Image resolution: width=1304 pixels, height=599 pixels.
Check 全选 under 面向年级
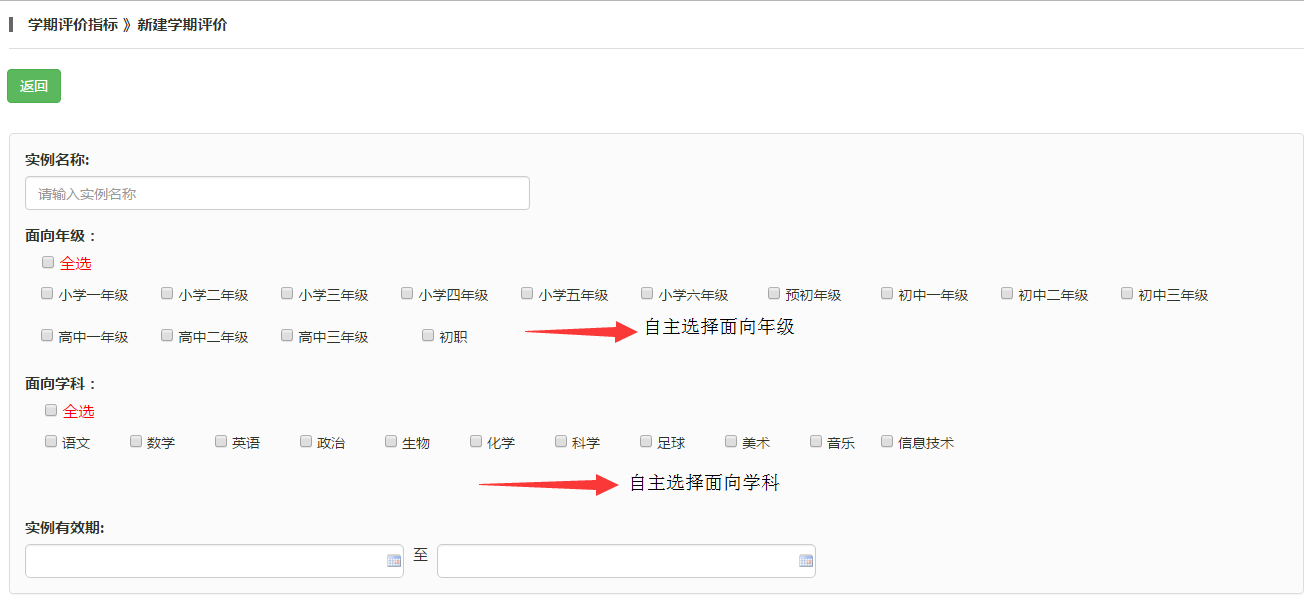tap(48, 262)
